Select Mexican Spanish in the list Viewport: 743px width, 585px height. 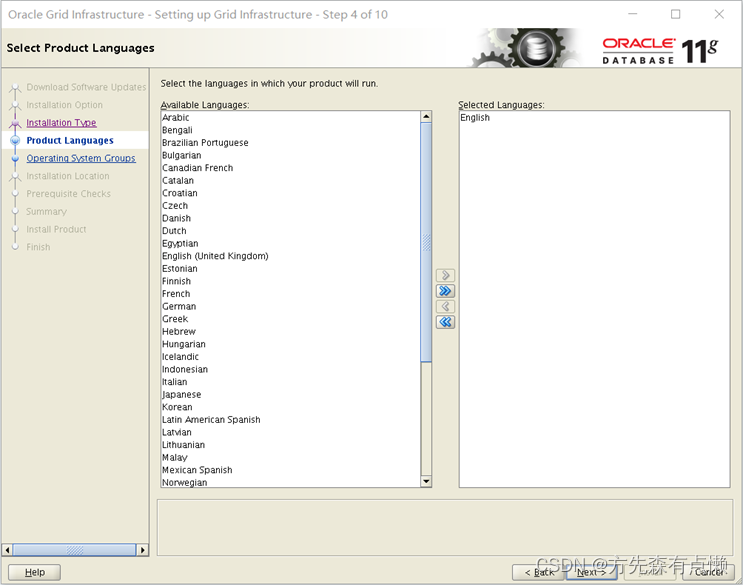pos(290,470)
